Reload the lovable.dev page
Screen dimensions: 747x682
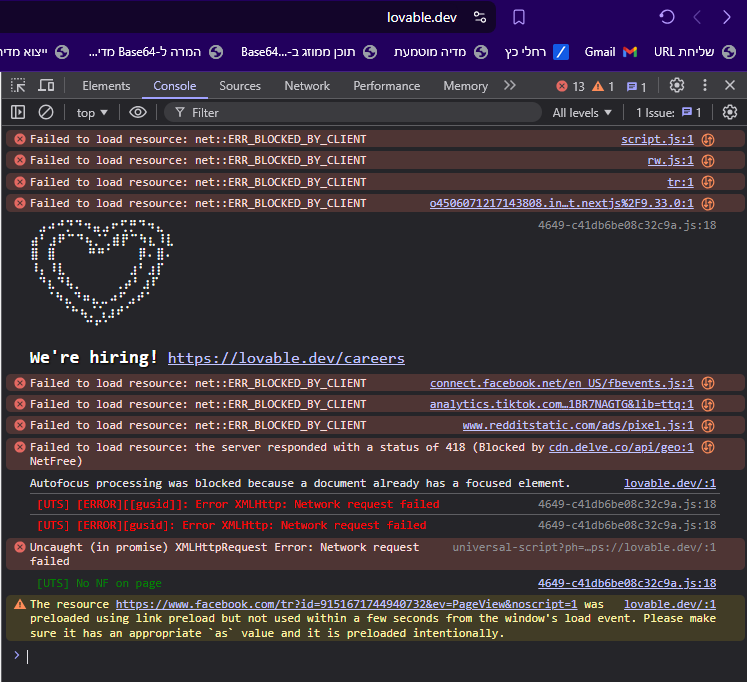click(x=667, y=17)
